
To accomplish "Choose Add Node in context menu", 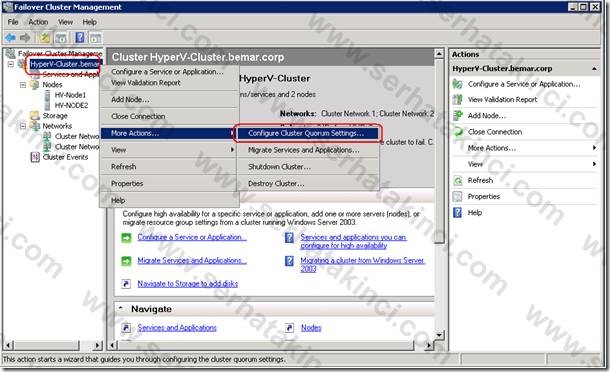I will tap(169, 100).
